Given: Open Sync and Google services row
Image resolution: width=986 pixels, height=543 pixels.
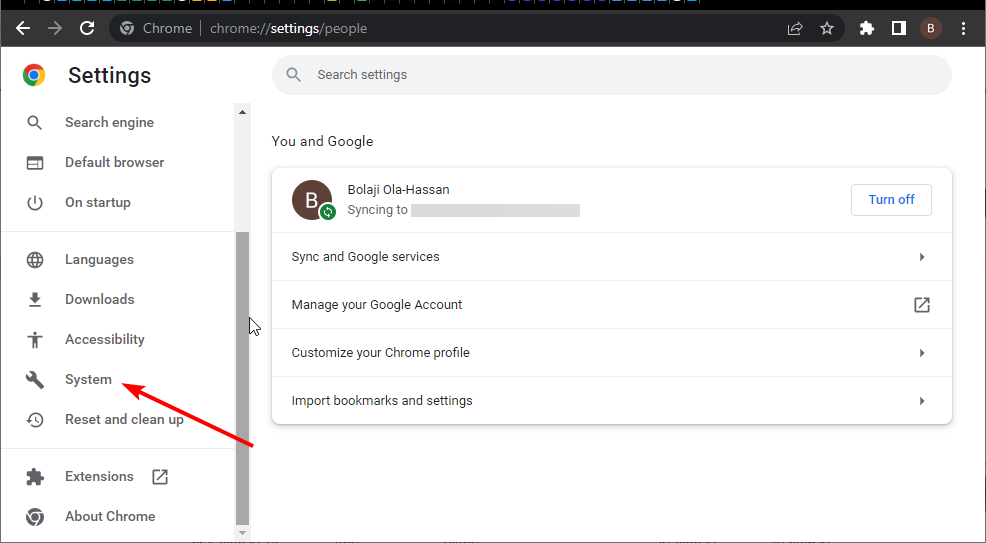Looking at the screenshot, I should (x=612, y=257).
